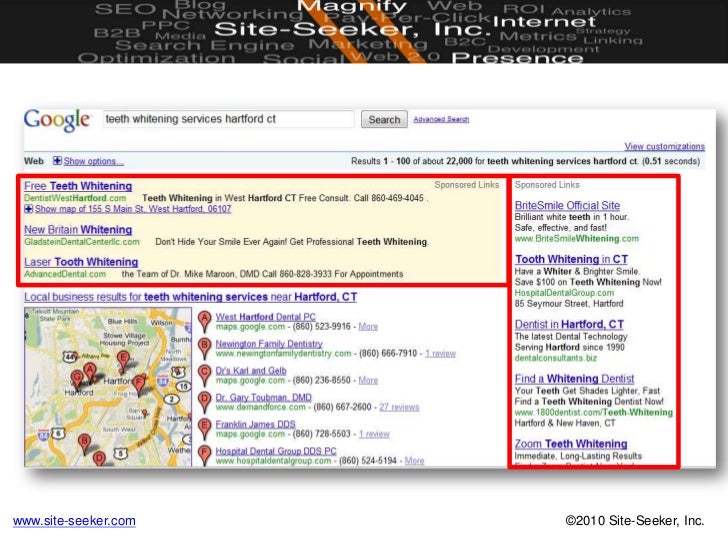Screen dimensions: 728x546
Task: Expand the Show options plus icon
Action: pos(57,161)
